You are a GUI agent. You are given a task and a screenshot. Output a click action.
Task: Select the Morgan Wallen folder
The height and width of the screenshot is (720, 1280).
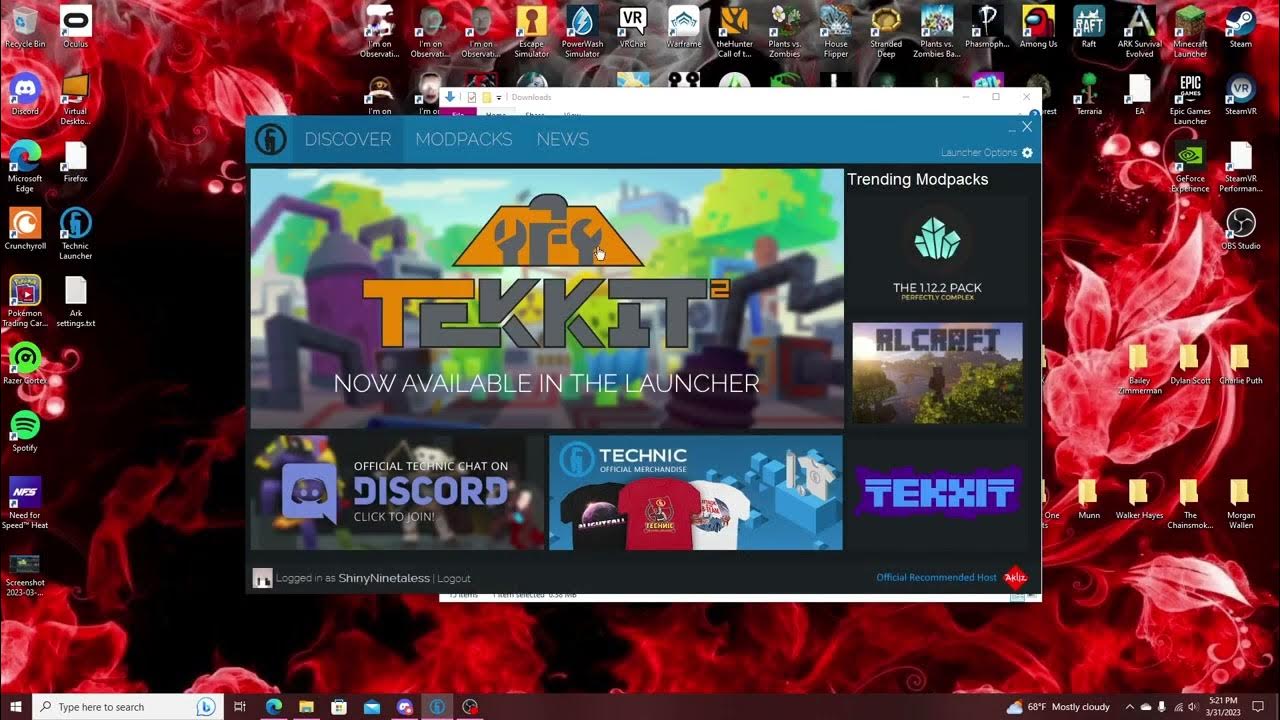tap(1240, 505)
